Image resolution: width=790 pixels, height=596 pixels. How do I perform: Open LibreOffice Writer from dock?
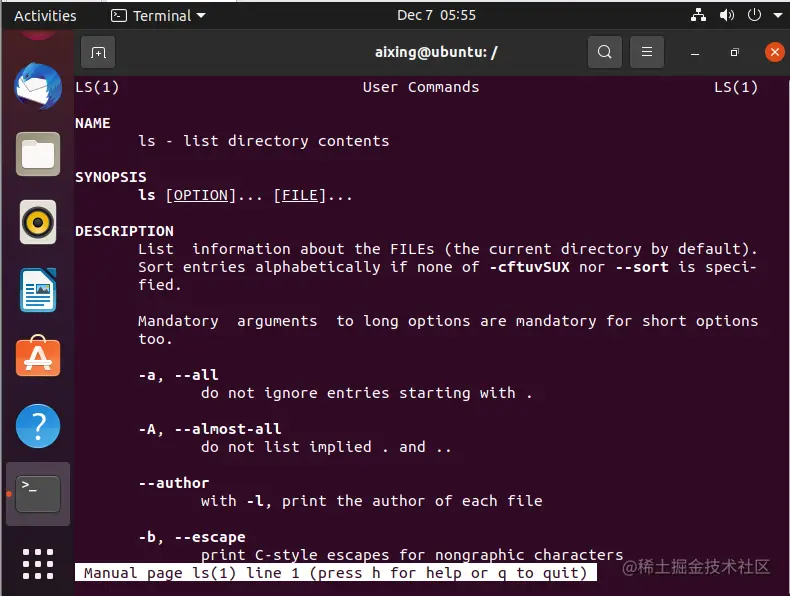pyautogui.click(x=38, y=290)
